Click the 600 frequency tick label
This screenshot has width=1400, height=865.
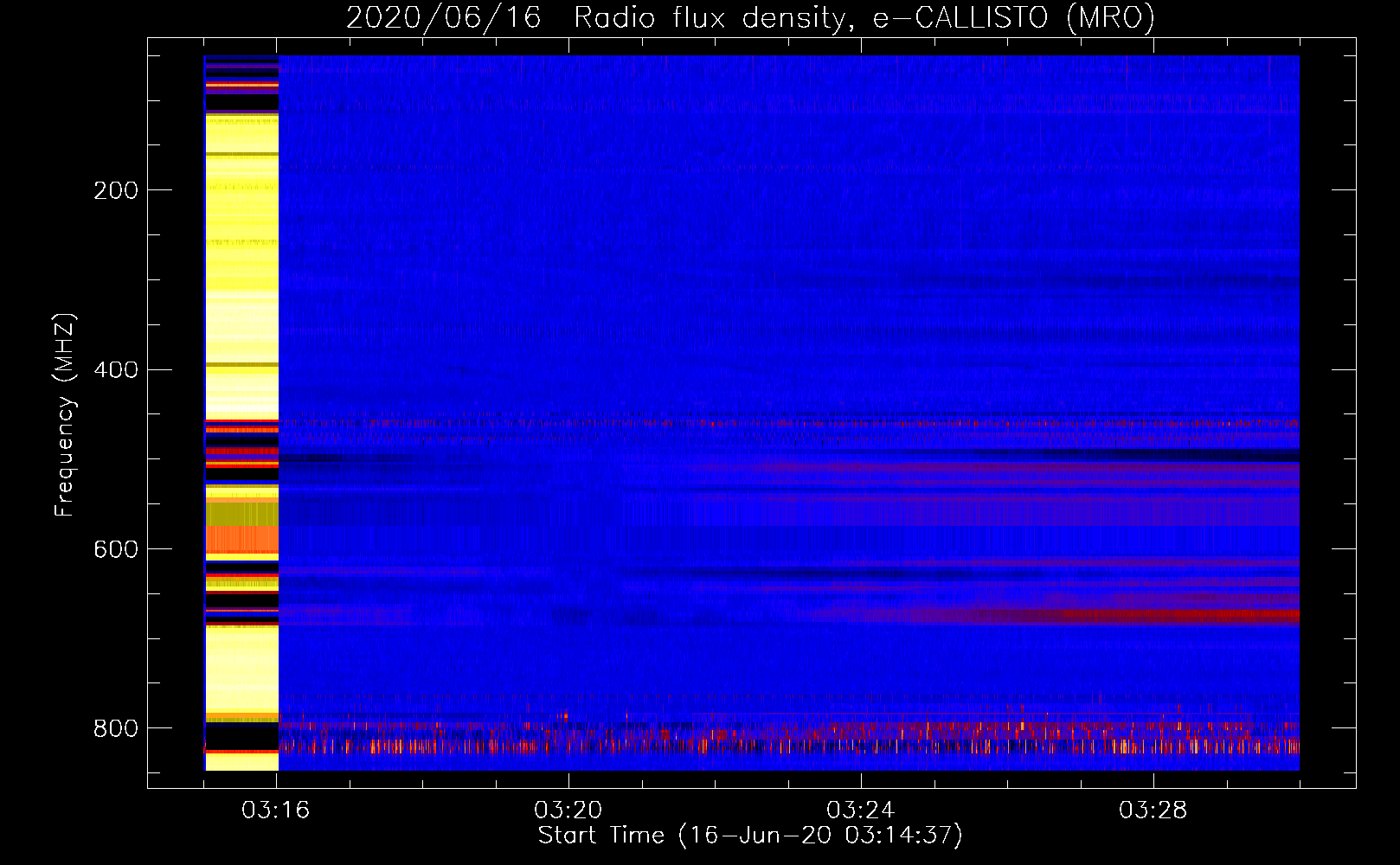coord(115,550)
